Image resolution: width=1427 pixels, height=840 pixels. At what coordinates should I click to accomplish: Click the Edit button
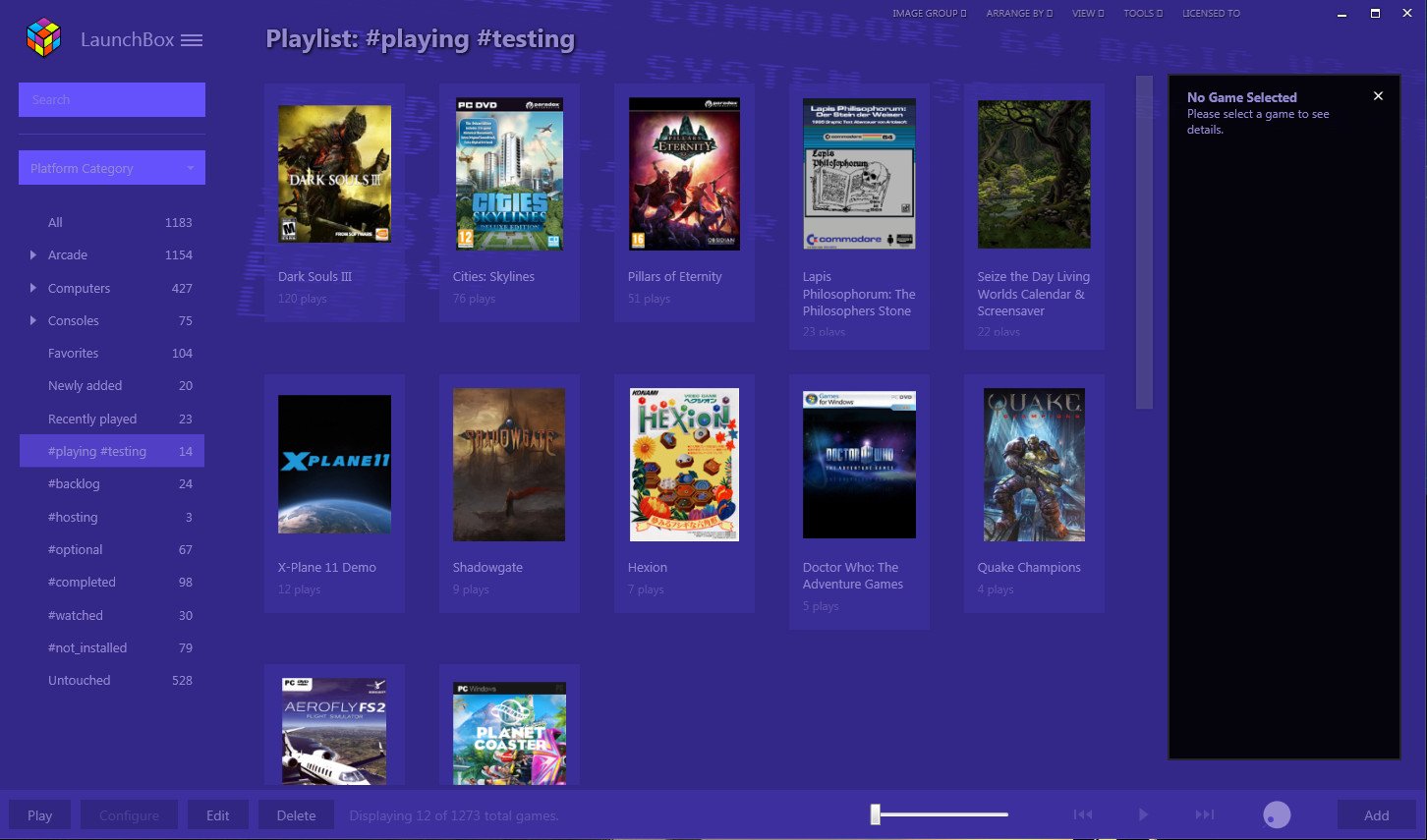(218, 815)
